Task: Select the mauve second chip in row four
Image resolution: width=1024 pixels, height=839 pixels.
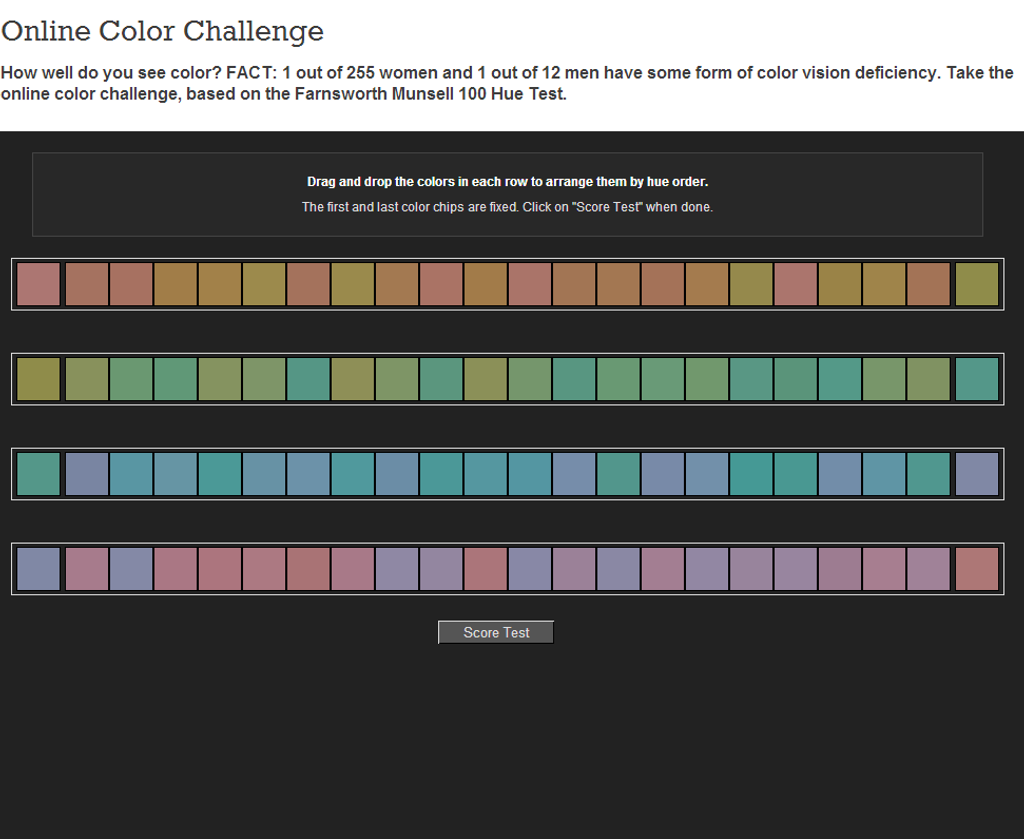Action: [x=87, y=569]
